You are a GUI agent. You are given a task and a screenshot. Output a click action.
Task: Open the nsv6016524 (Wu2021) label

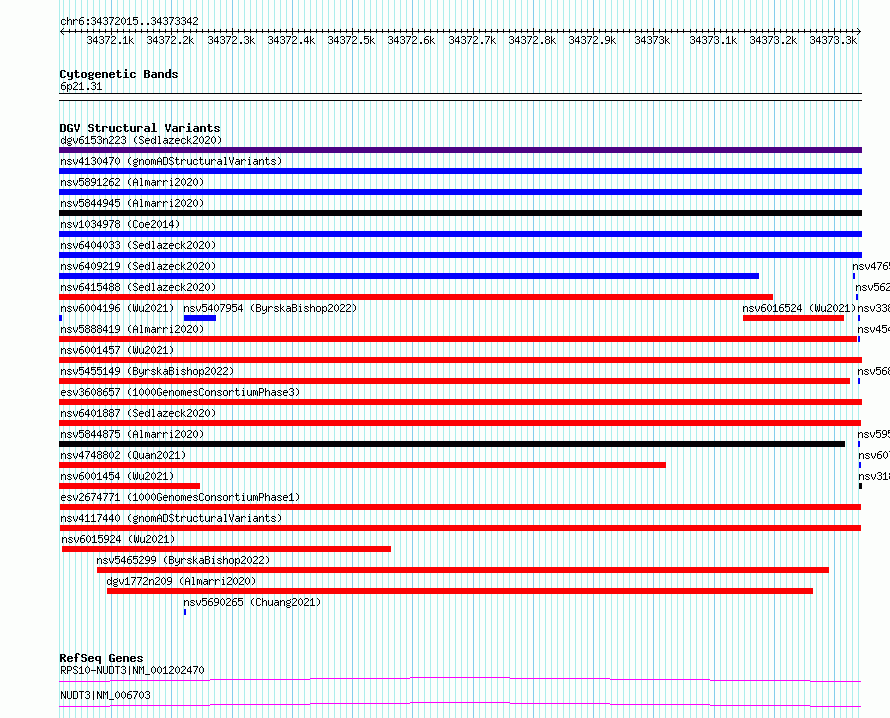click(799, 308)
